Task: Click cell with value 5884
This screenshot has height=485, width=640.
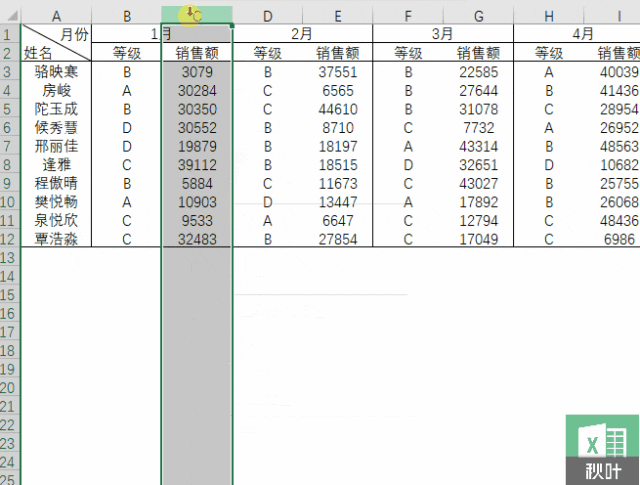Action: click(197, 183)
